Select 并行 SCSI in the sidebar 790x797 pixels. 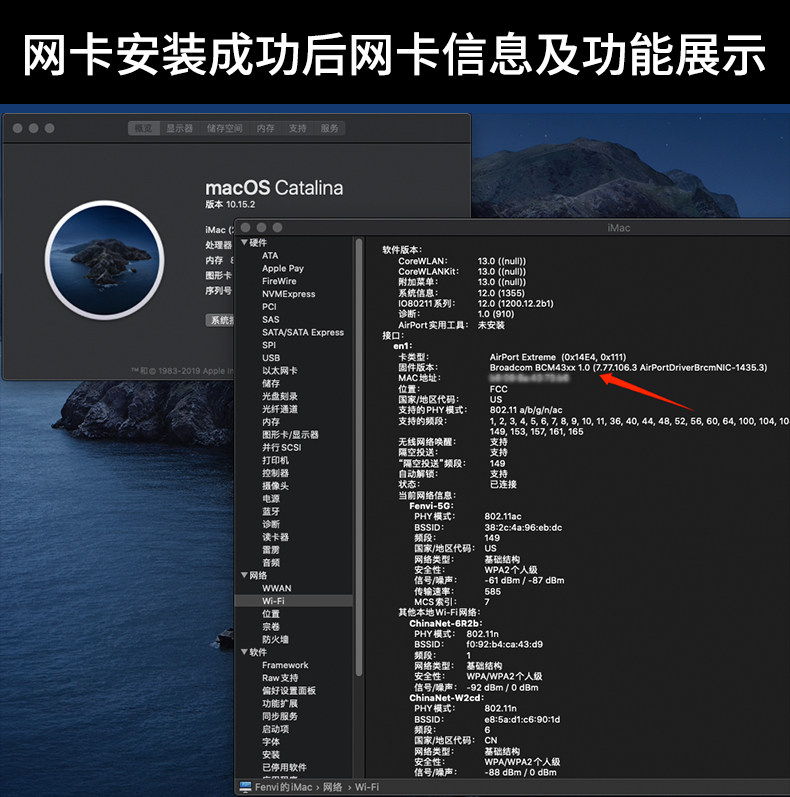[282, 447]
